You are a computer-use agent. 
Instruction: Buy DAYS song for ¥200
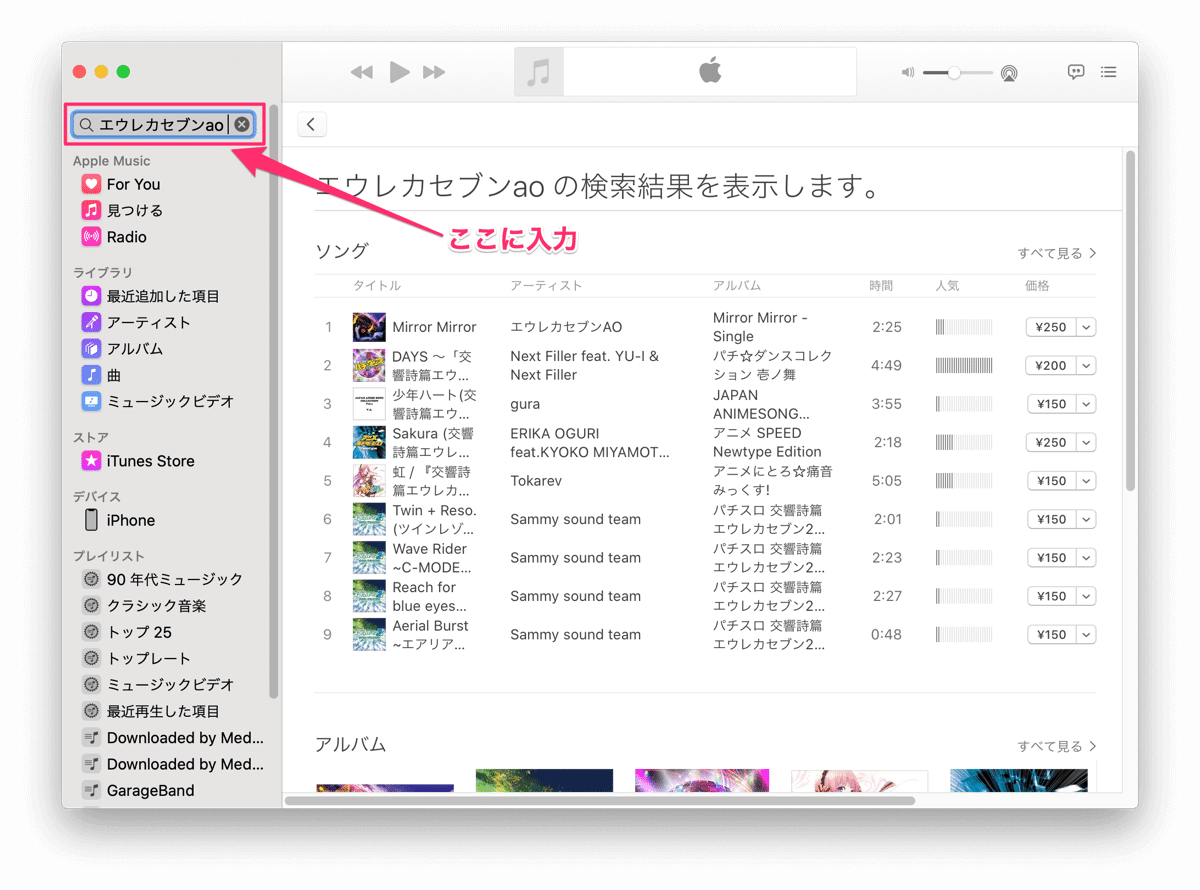click(x=1051, y=366)
